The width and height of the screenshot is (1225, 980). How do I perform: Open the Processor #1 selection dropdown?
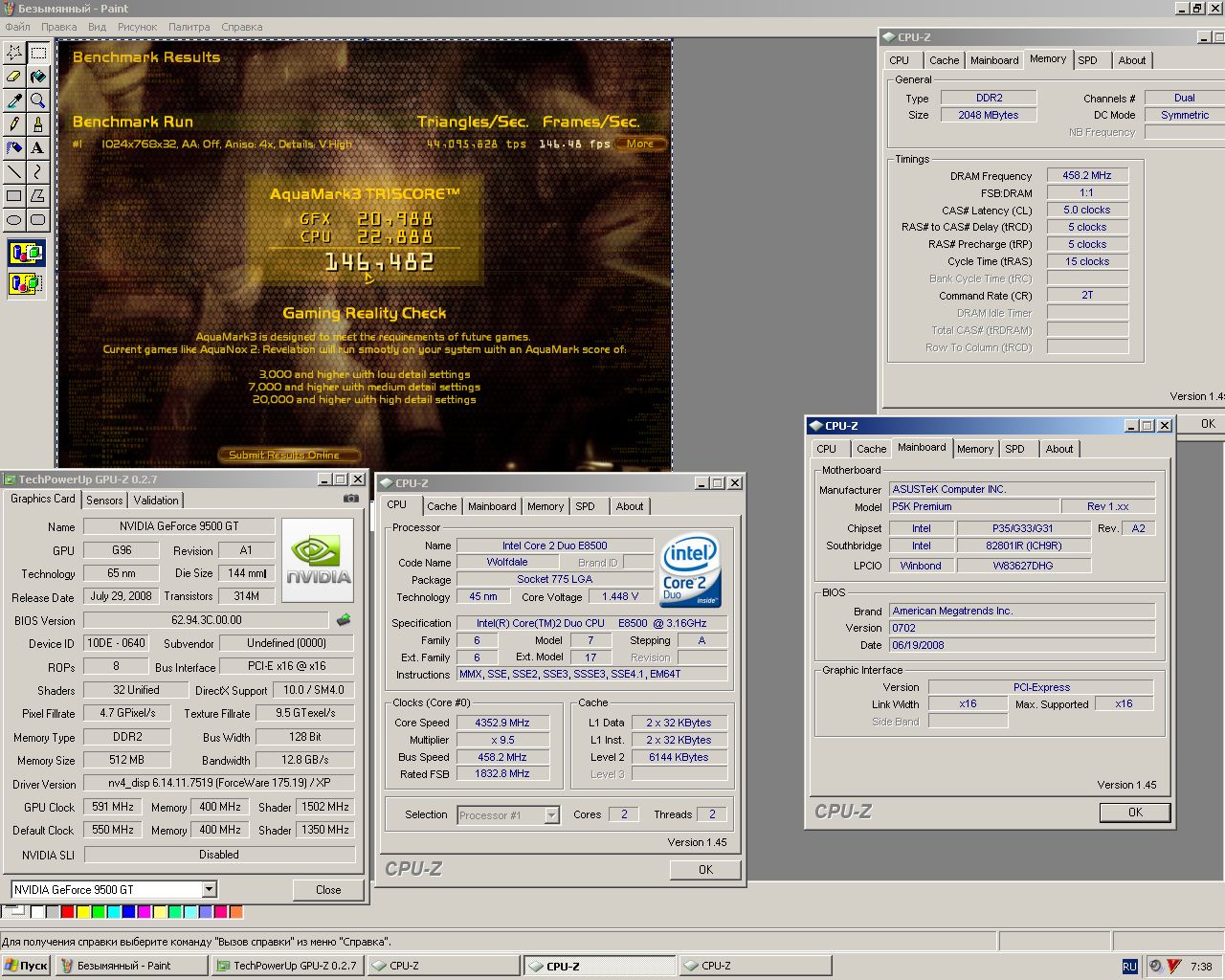click(551, 815)
